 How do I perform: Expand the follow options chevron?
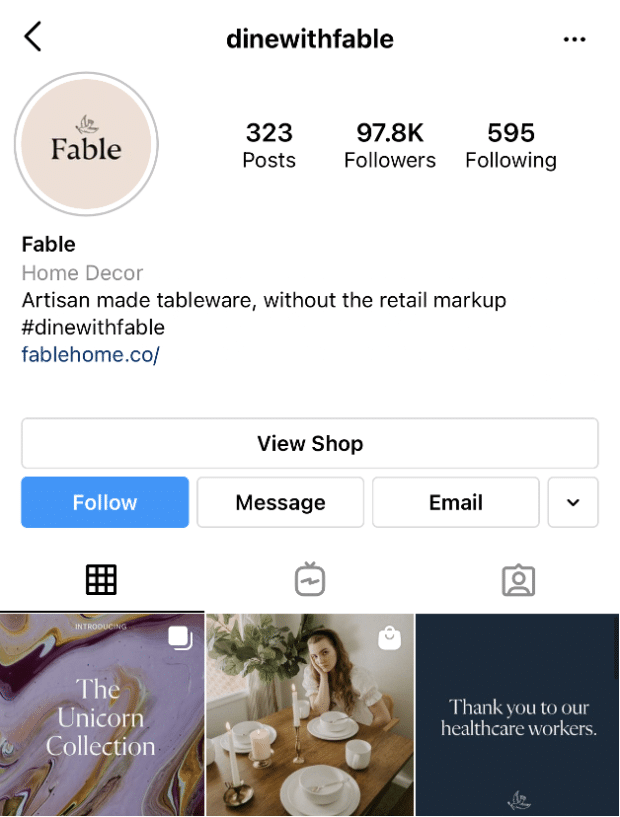[573, 502]
